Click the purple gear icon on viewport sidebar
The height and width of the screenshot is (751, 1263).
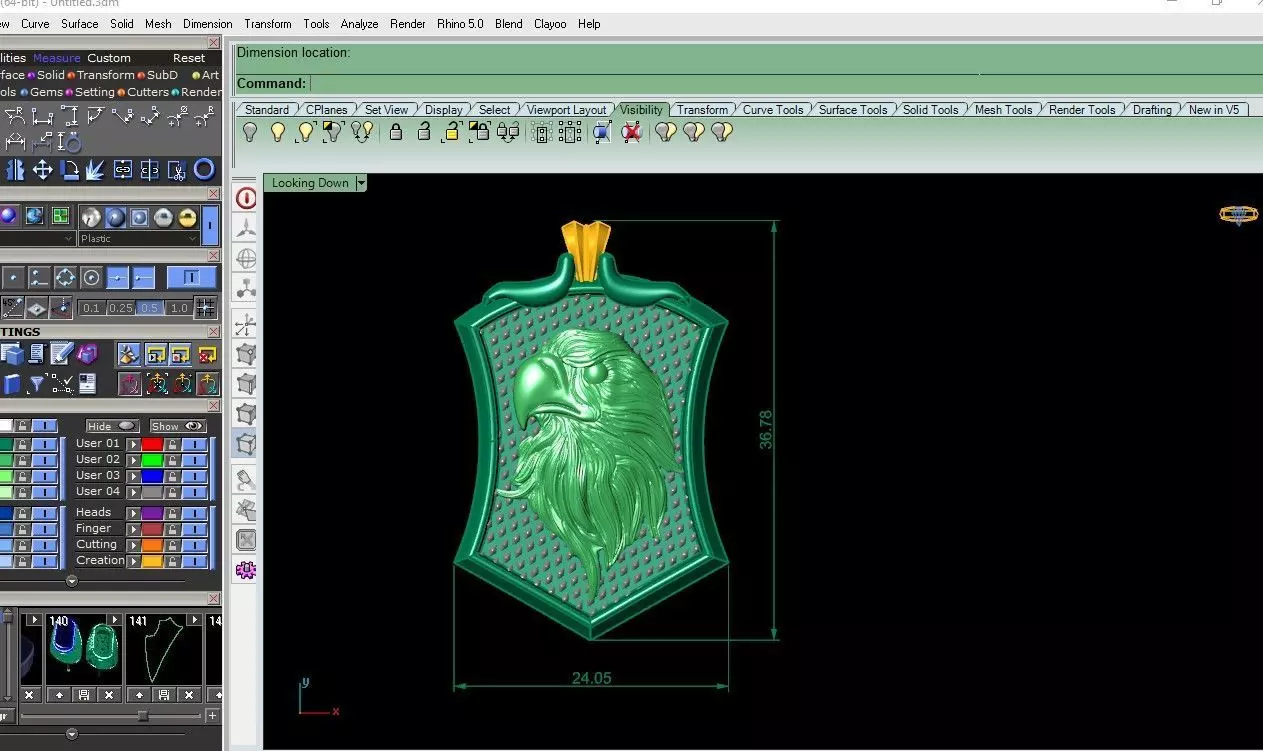pos(246,571)
